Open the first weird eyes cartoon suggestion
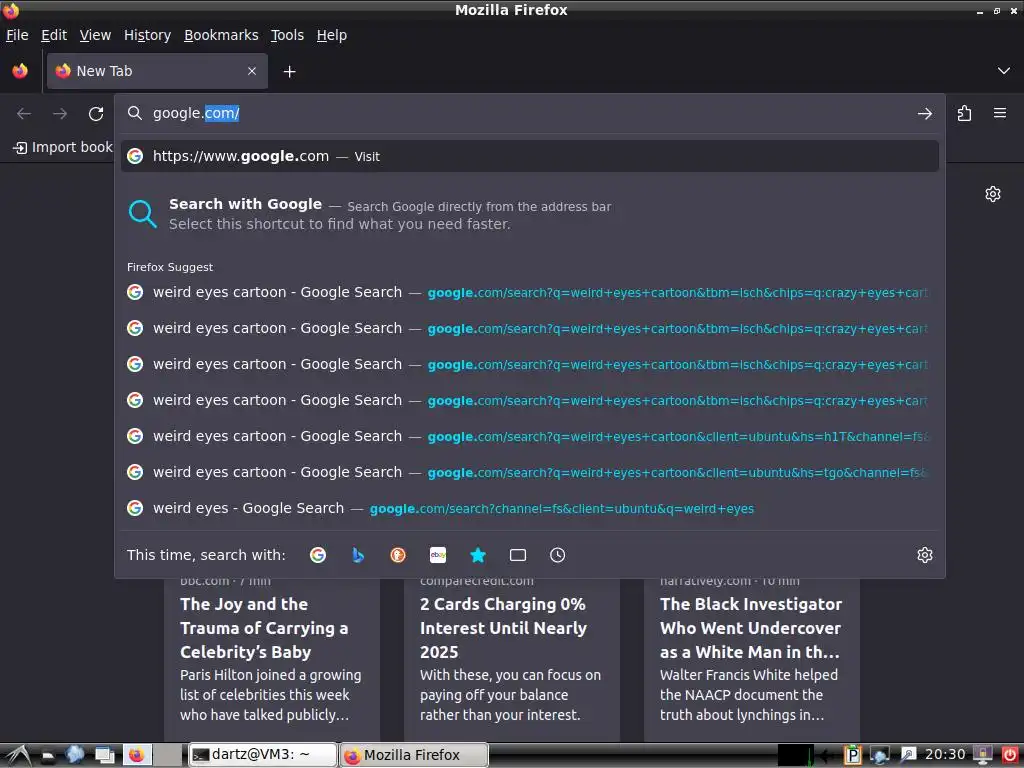1024x768 pixels. [530, 292]
